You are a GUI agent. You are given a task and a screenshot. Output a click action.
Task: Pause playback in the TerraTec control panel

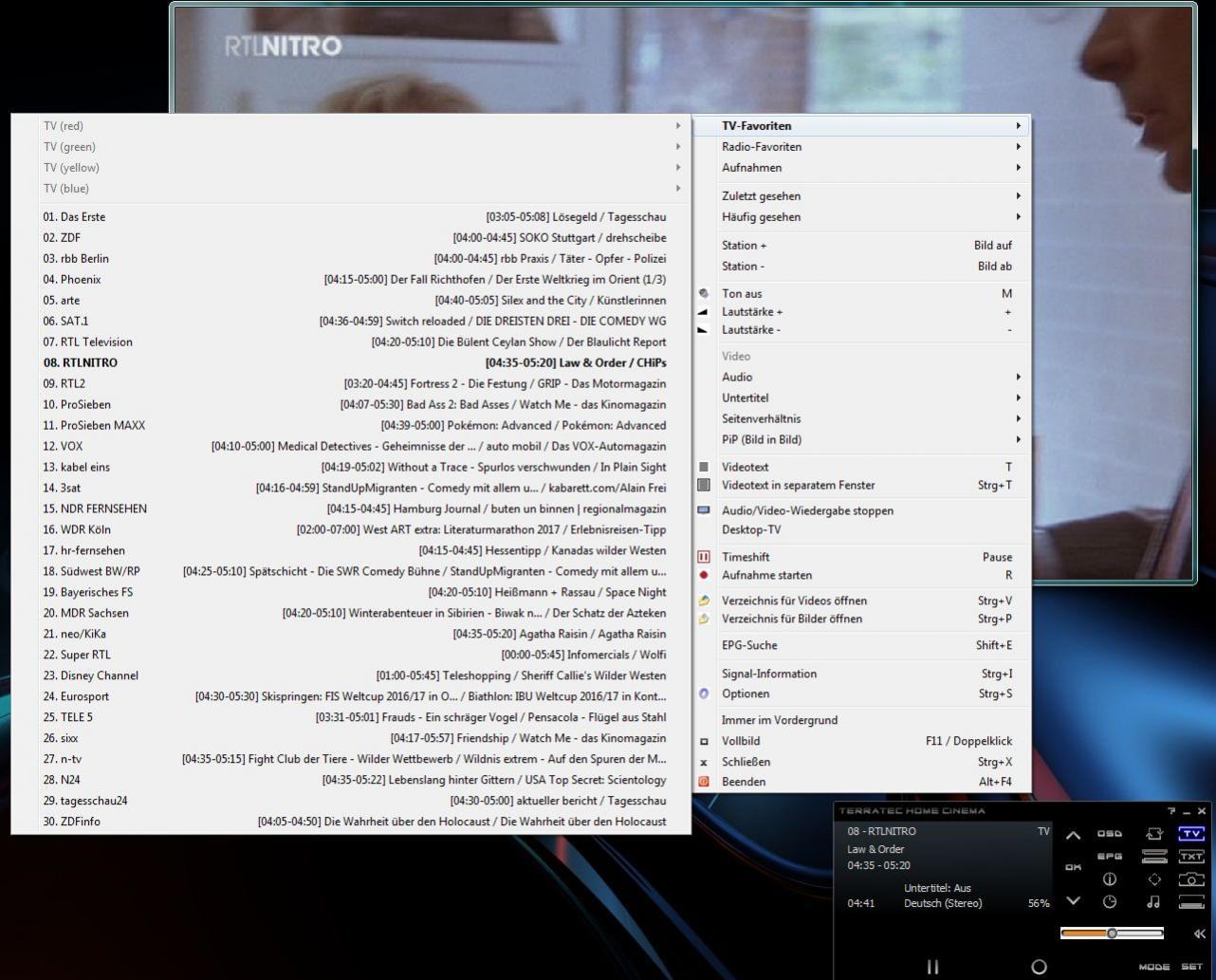coord(932,967)
